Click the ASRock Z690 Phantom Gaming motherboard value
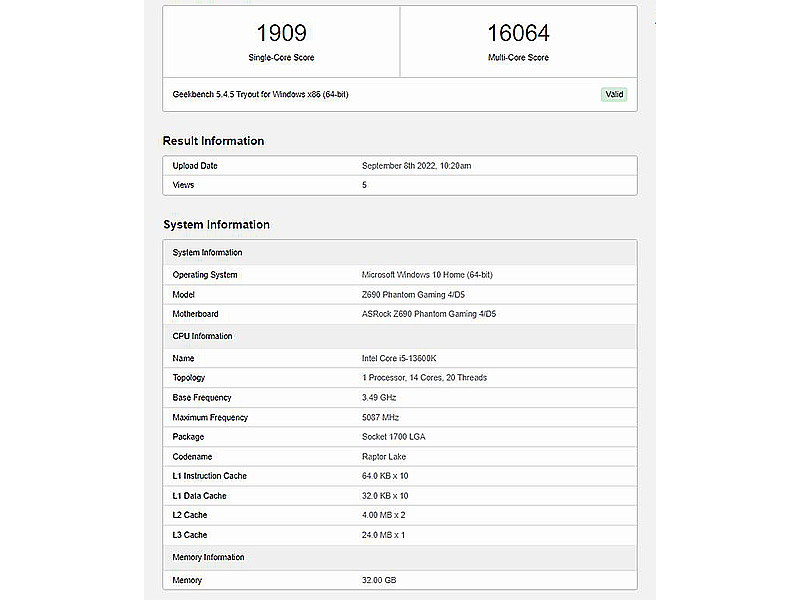 (429, 314)
